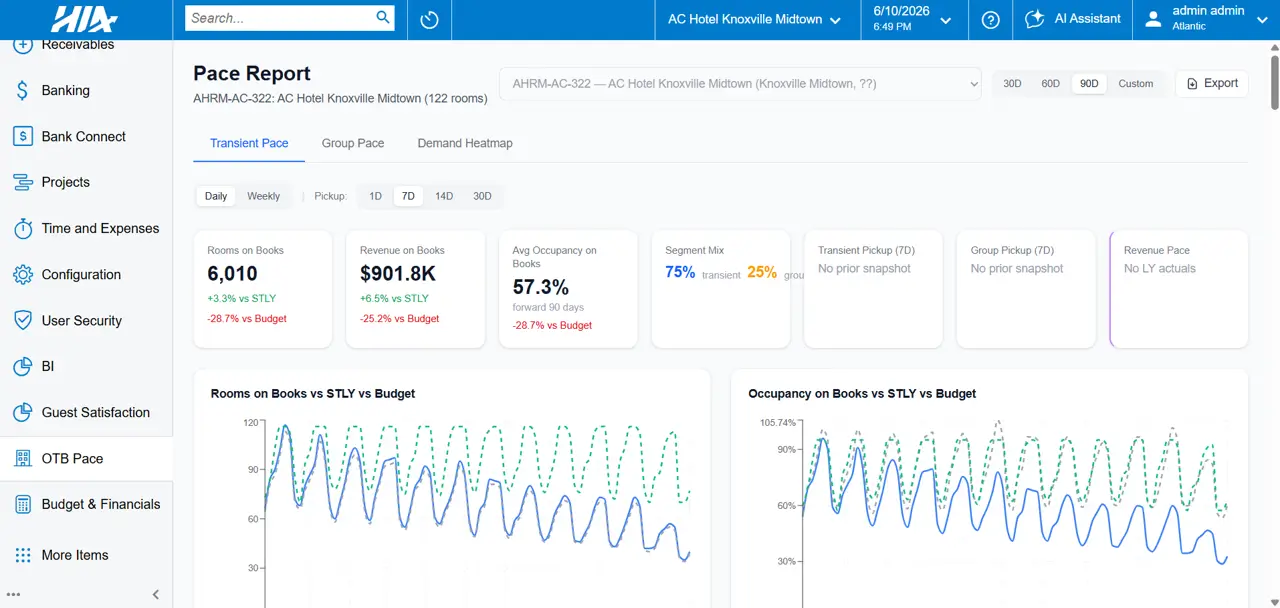Open Time and Expenses in sidebar

(x=86, y=228)
